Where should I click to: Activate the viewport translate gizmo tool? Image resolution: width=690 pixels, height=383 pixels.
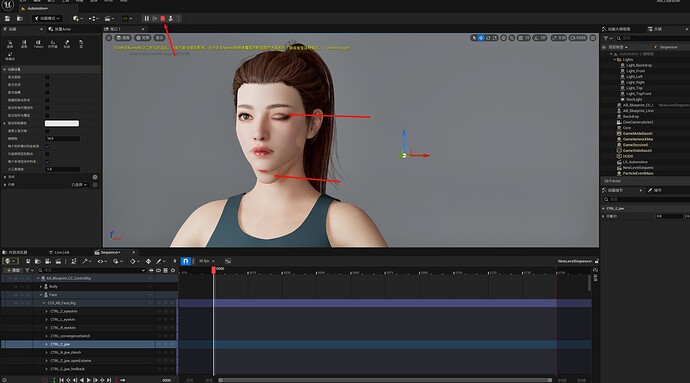point(481,38)
